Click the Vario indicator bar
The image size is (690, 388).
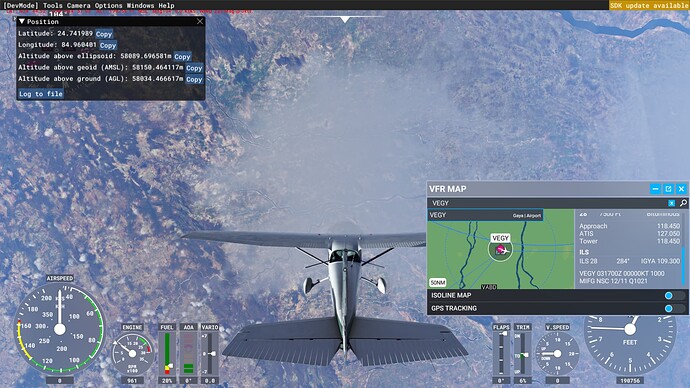click(210, 353)
